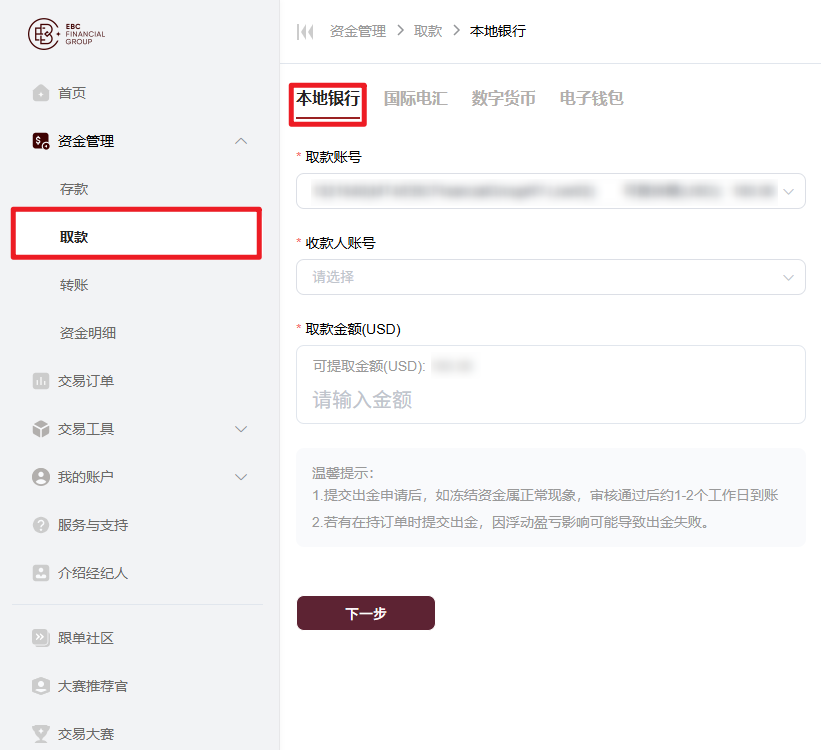Image resolution: width=821 pixels, height=750 pixels.
Task: Switch to the 电子钱包 tab
Action: (x=592, y=98)
